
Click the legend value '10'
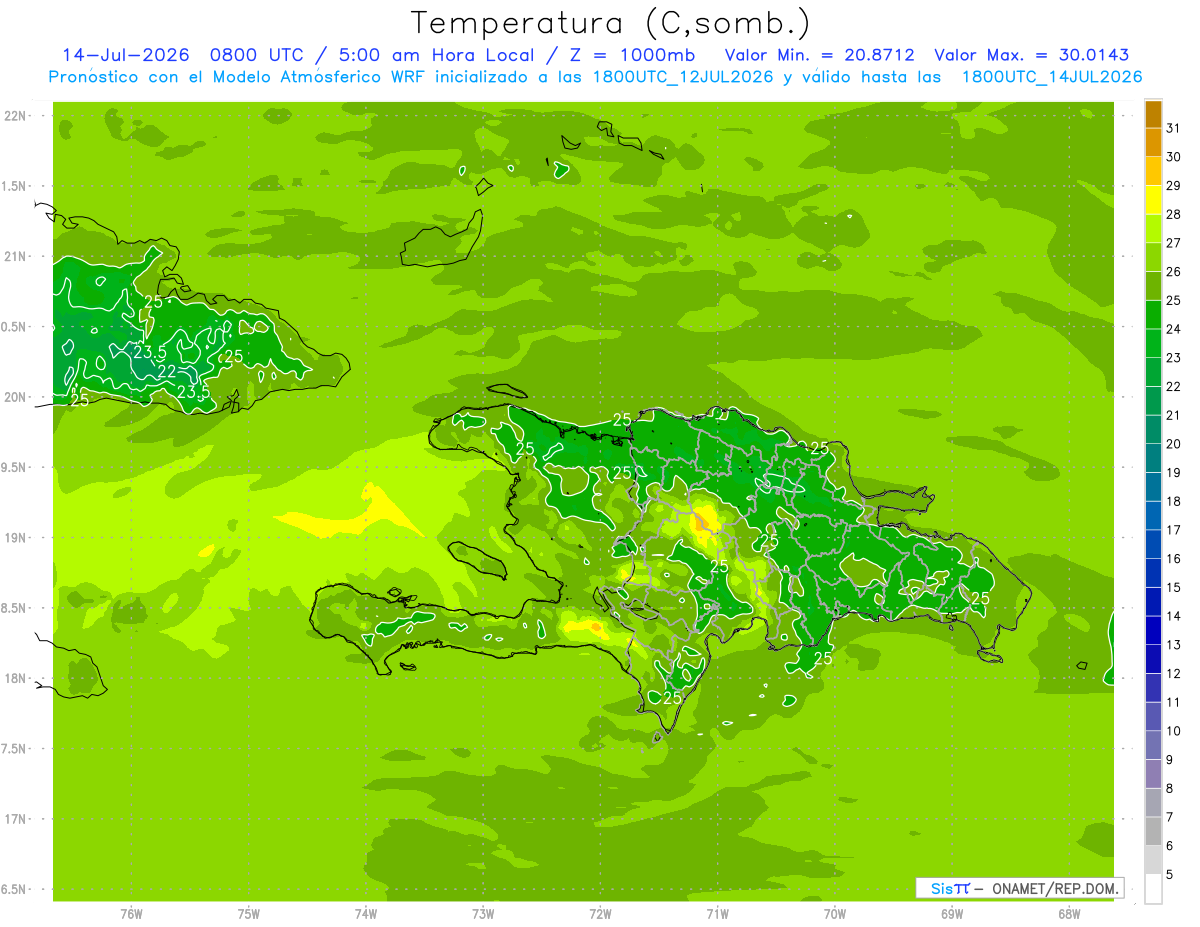click(x=1174, y=731)
